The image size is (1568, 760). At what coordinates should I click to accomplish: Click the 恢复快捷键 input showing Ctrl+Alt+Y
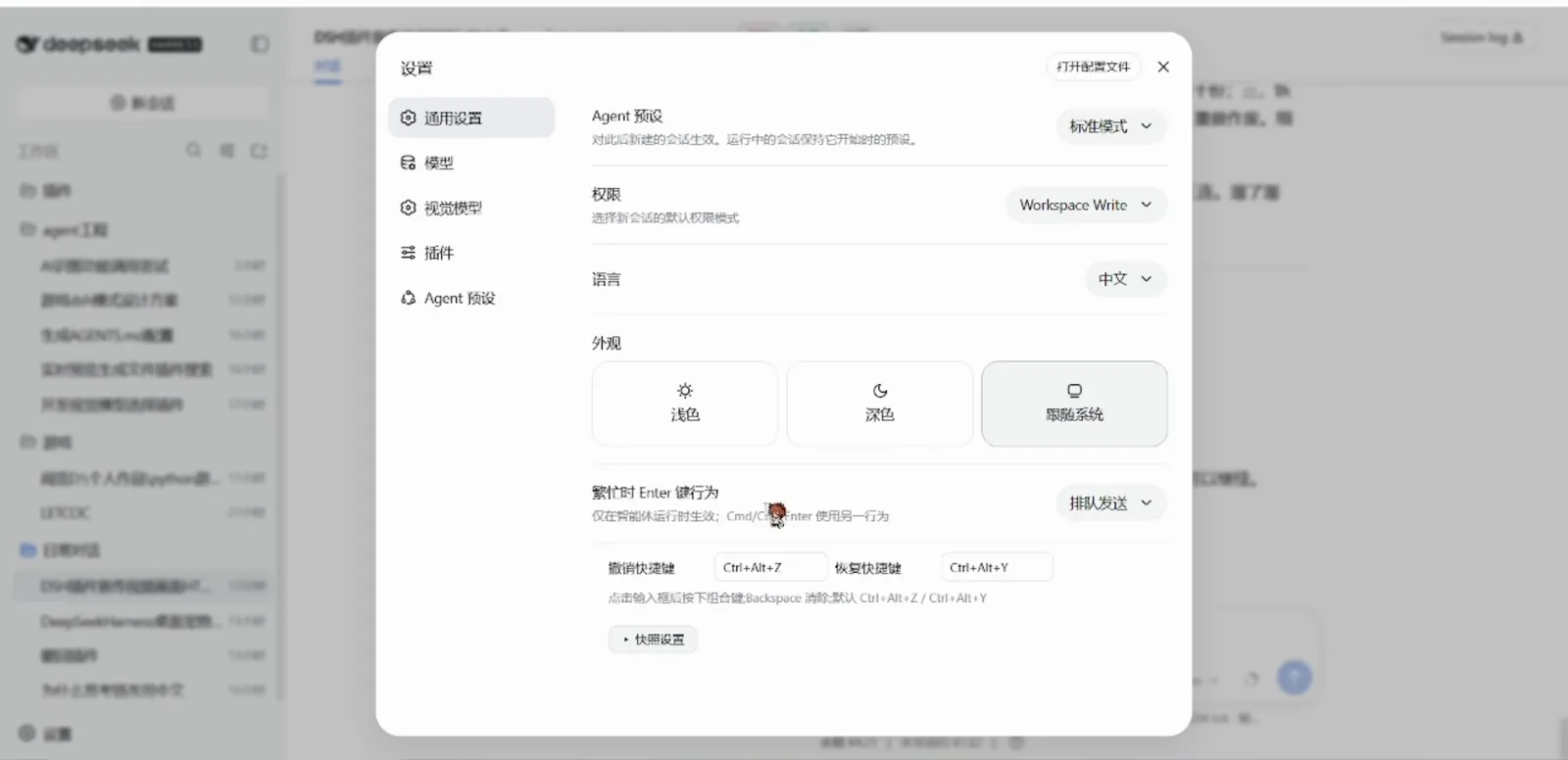point(997,567)
